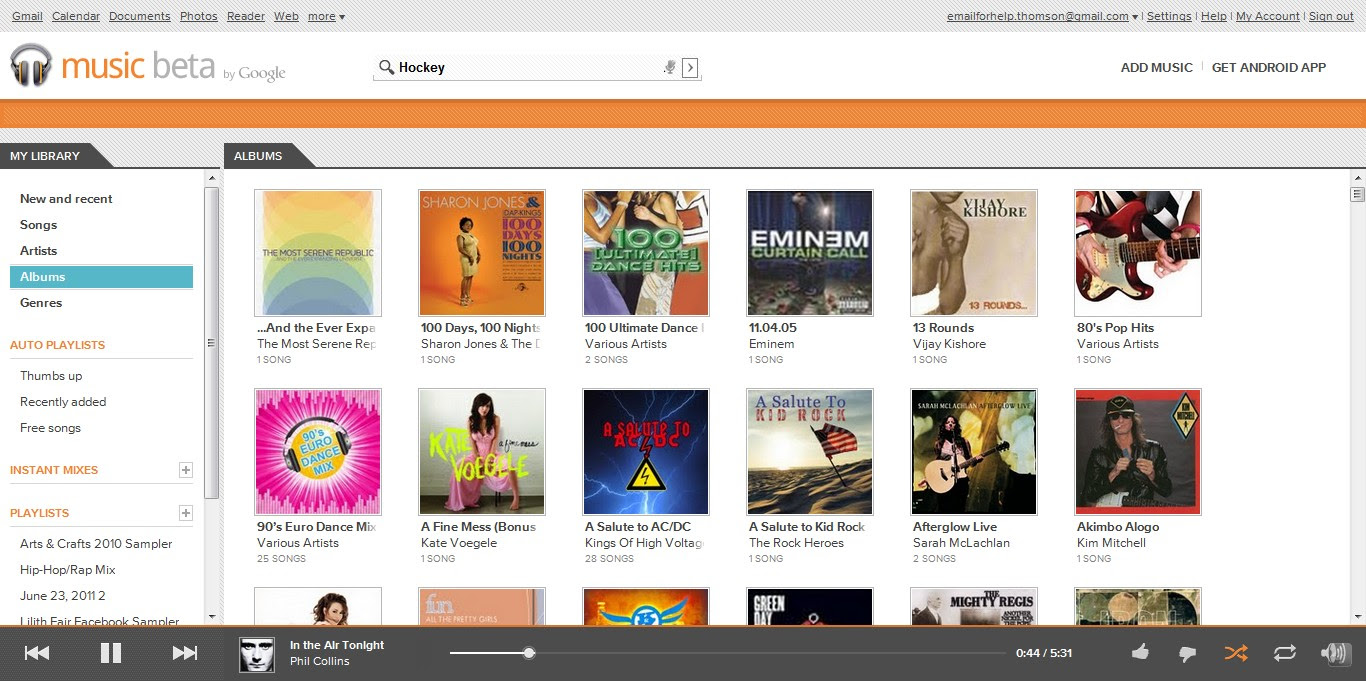
Task: Open 100 Days, 100 Nights album cover
Action: click(x=482, y=253)
